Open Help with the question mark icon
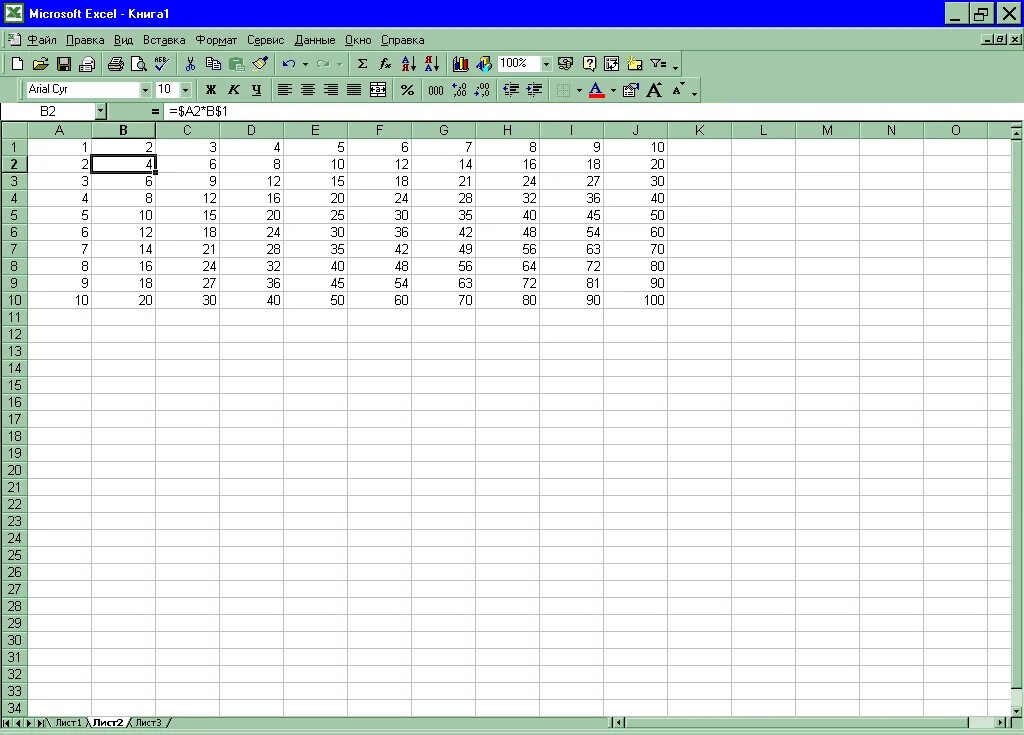The width and height of the screenshot is (1024, 735). pos(589,64)
